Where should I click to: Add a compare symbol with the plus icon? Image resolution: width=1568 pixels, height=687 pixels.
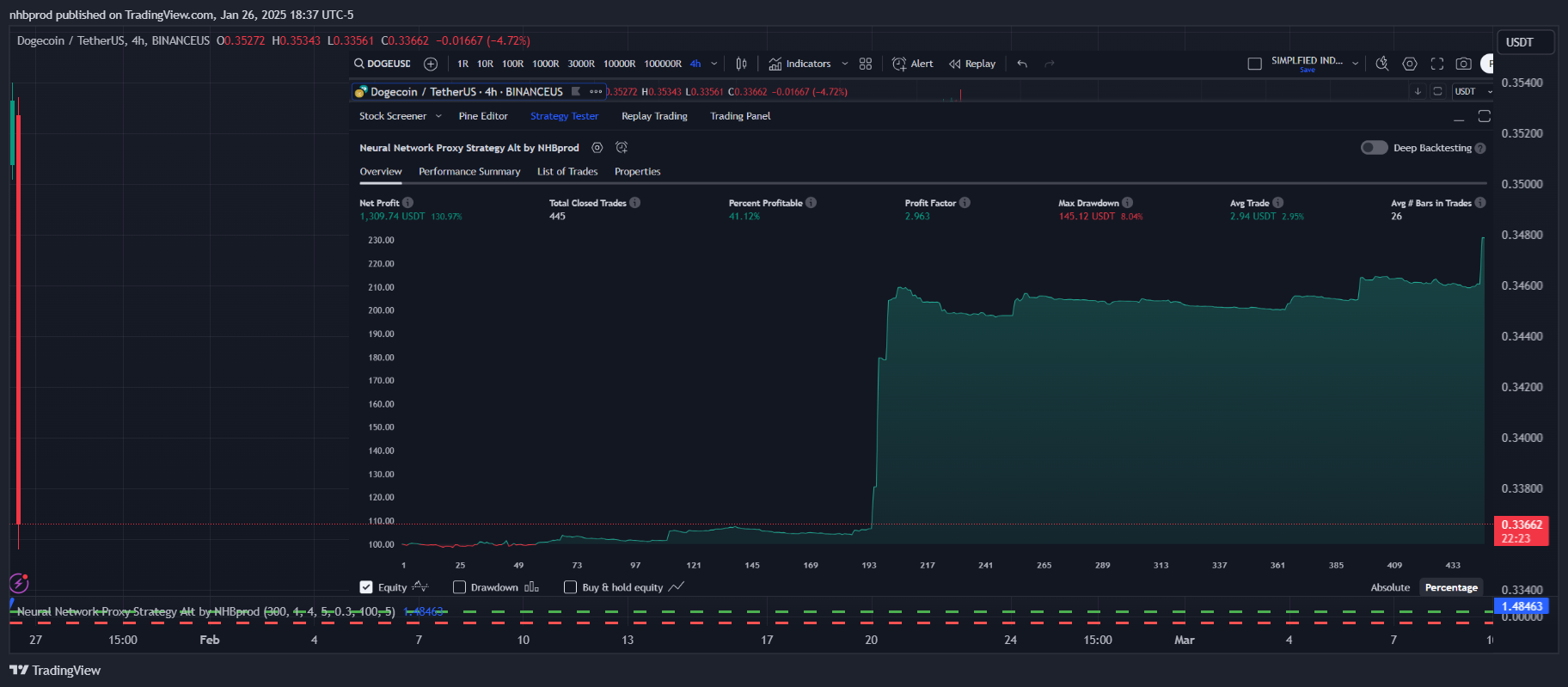[431, 64]
